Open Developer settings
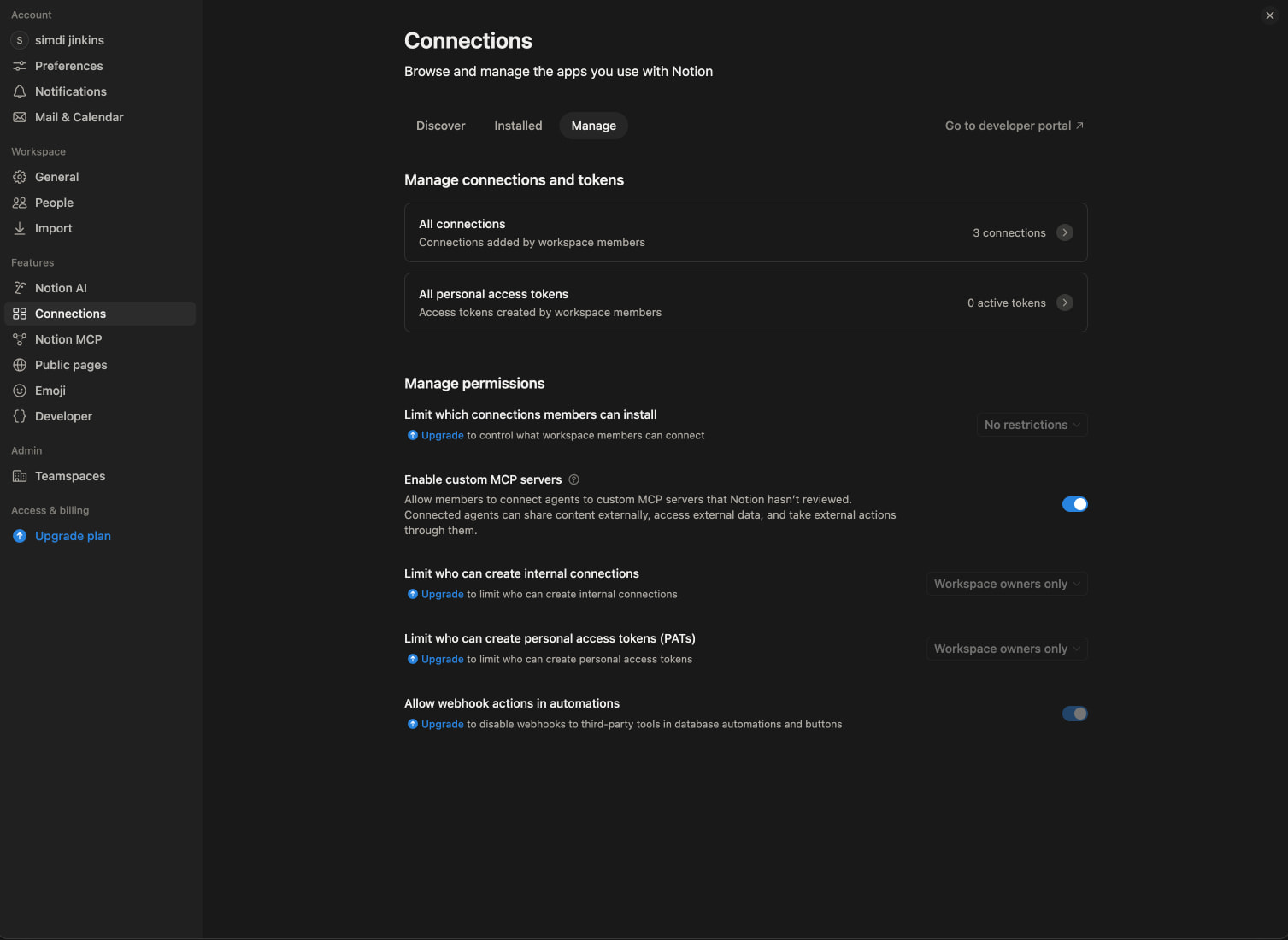The height and width of the screenshot is (940, 1288). click(100, 416)
